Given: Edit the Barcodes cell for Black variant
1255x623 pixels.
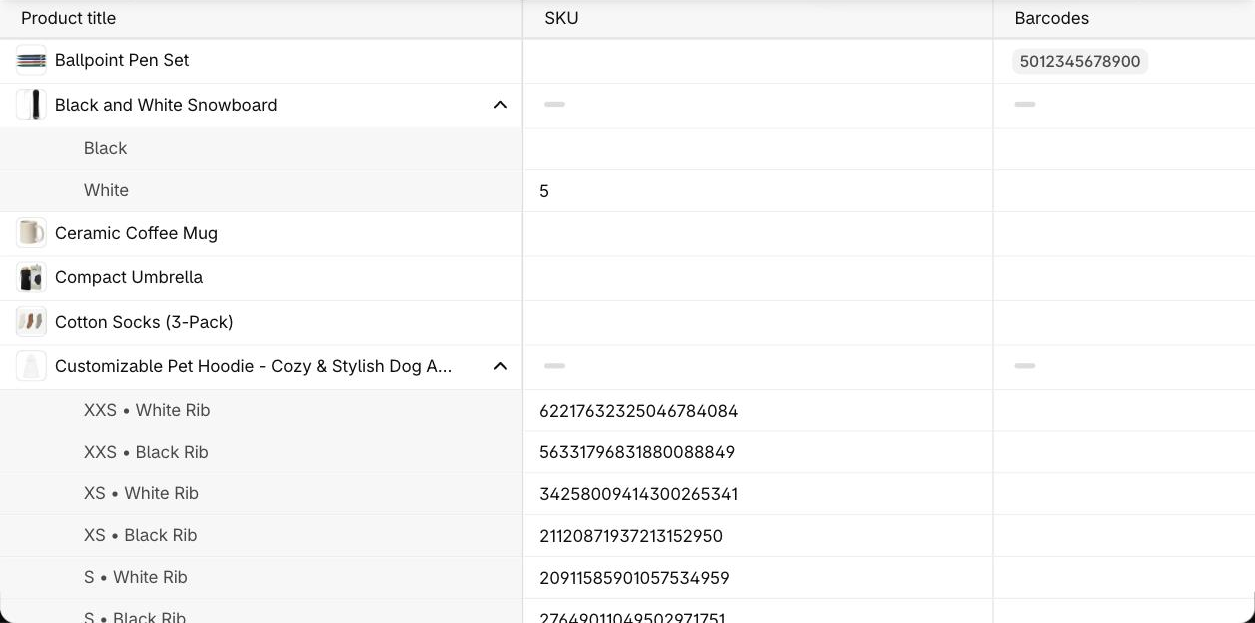Looking at the screenshot, I should [x=1124, y=148].
